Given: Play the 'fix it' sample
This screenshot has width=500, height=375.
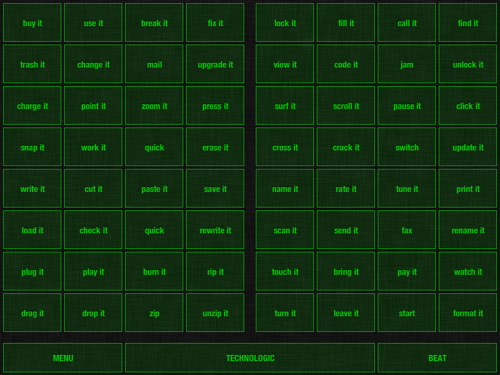Looking at the screenshot, I should pyautogui.click(x=215, y=23).
